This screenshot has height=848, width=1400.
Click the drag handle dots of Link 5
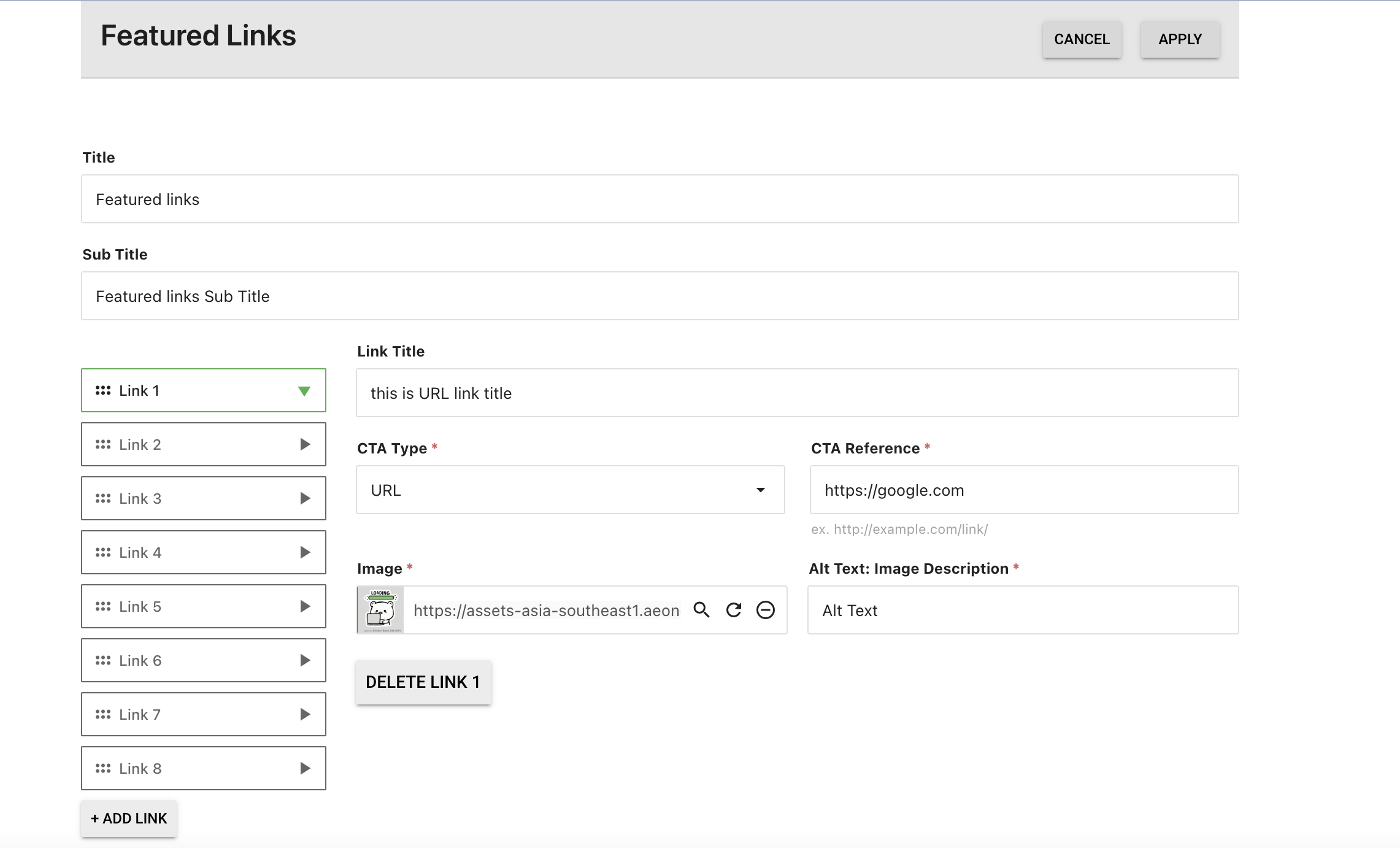(x=103, y=606)
